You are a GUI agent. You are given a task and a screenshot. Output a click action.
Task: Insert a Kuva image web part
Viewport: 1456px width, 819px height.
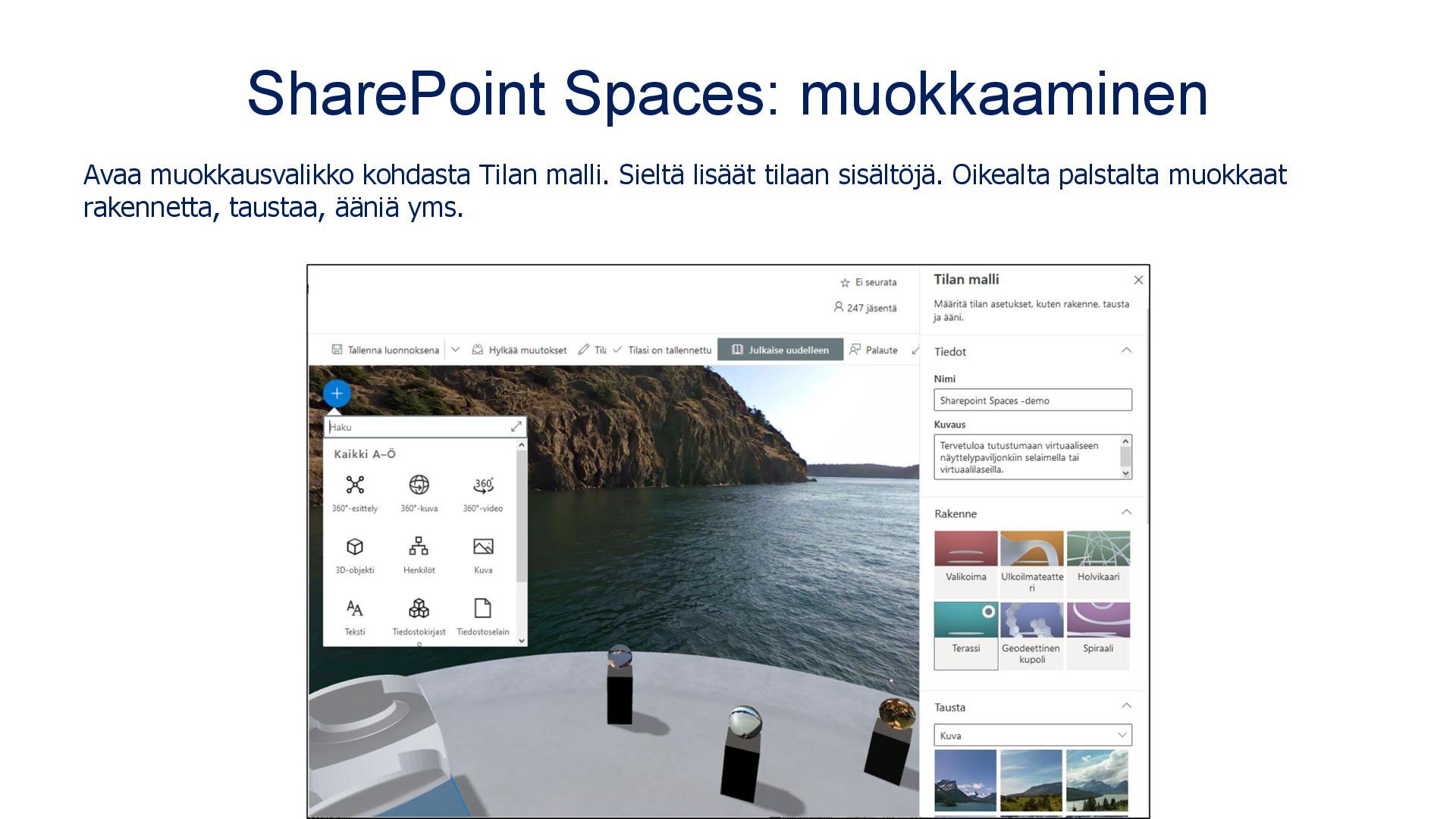click(x=483, y=555)
